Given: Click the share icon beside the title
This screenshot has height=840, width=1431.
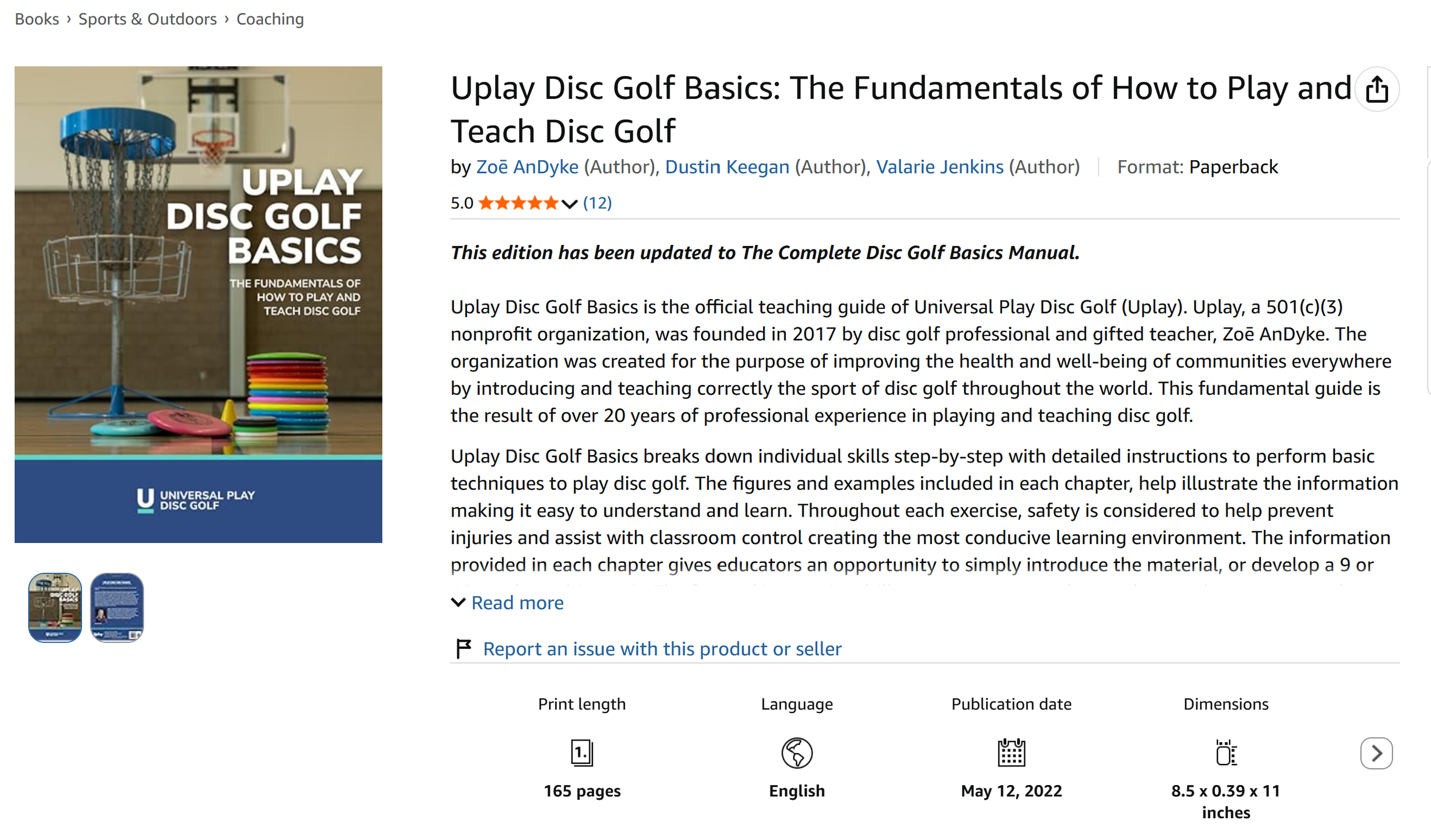Looking at the screenshot, I should coord(1377,89).
